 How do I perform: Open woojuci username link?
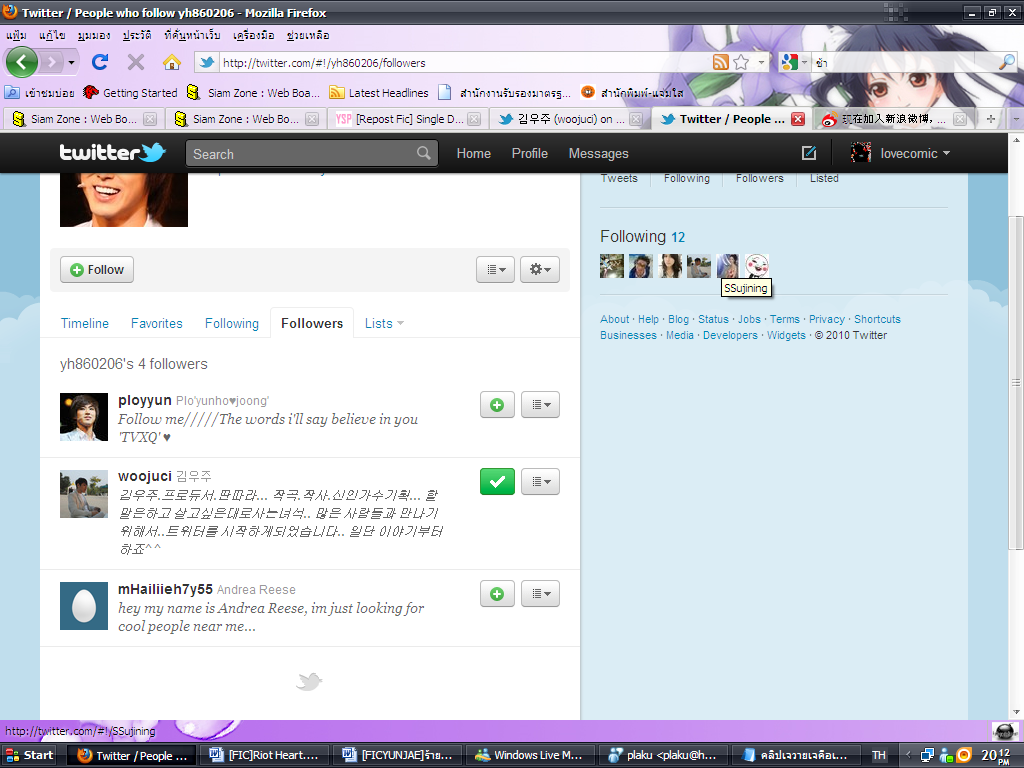144,476
